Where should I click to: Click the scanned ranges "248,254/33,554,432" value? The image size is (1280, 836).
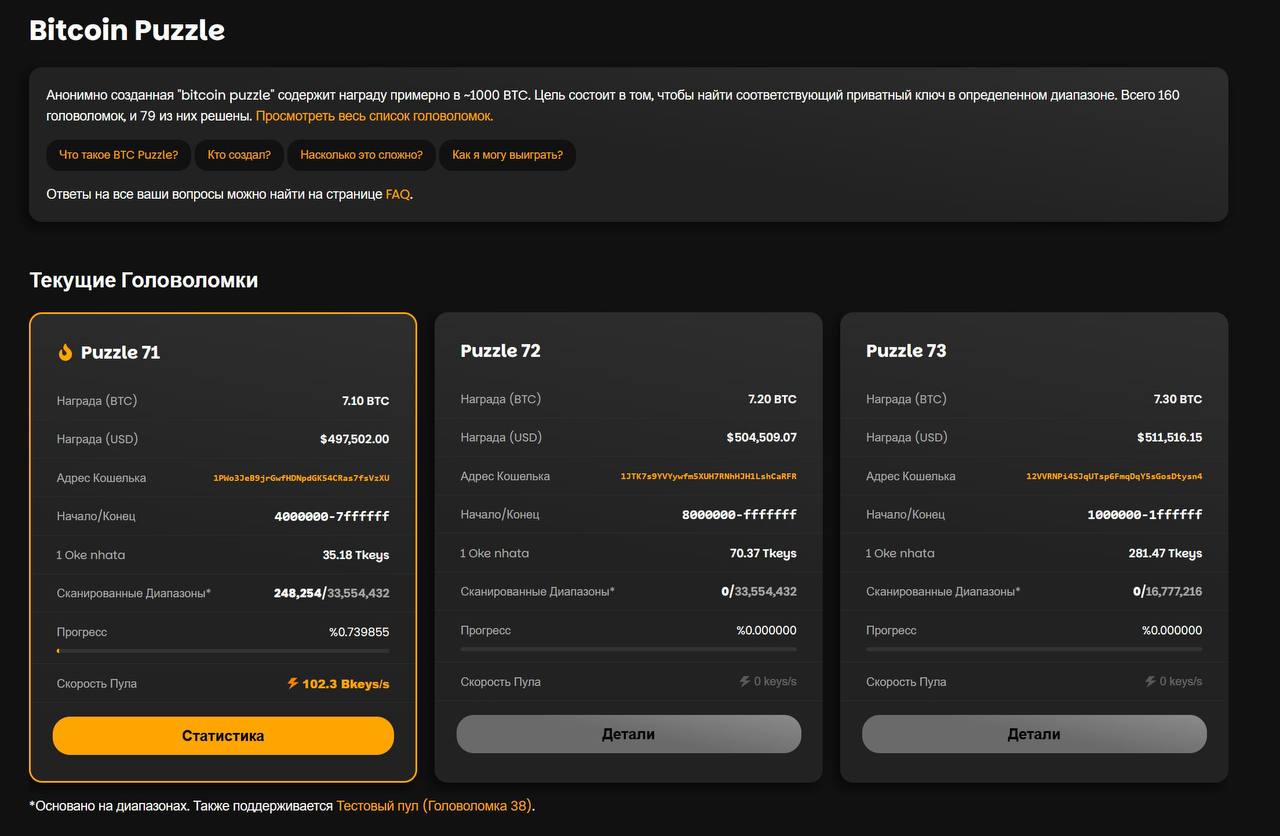coord(332,593)
